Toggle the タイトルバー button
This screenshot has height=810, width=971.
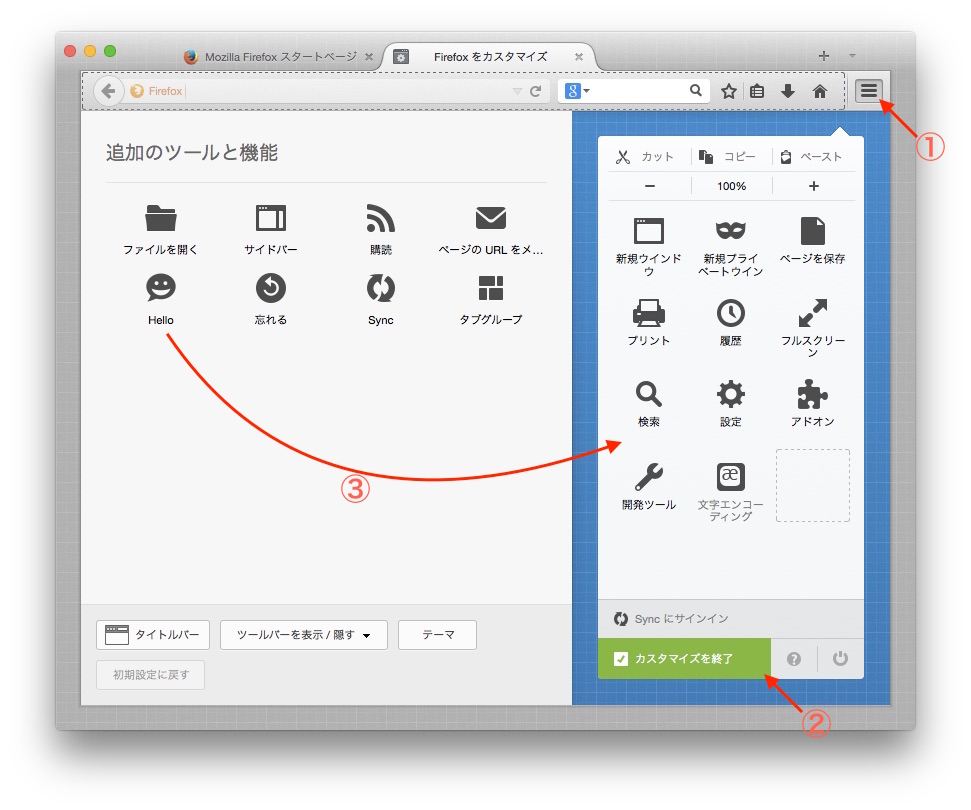point(153,635)
